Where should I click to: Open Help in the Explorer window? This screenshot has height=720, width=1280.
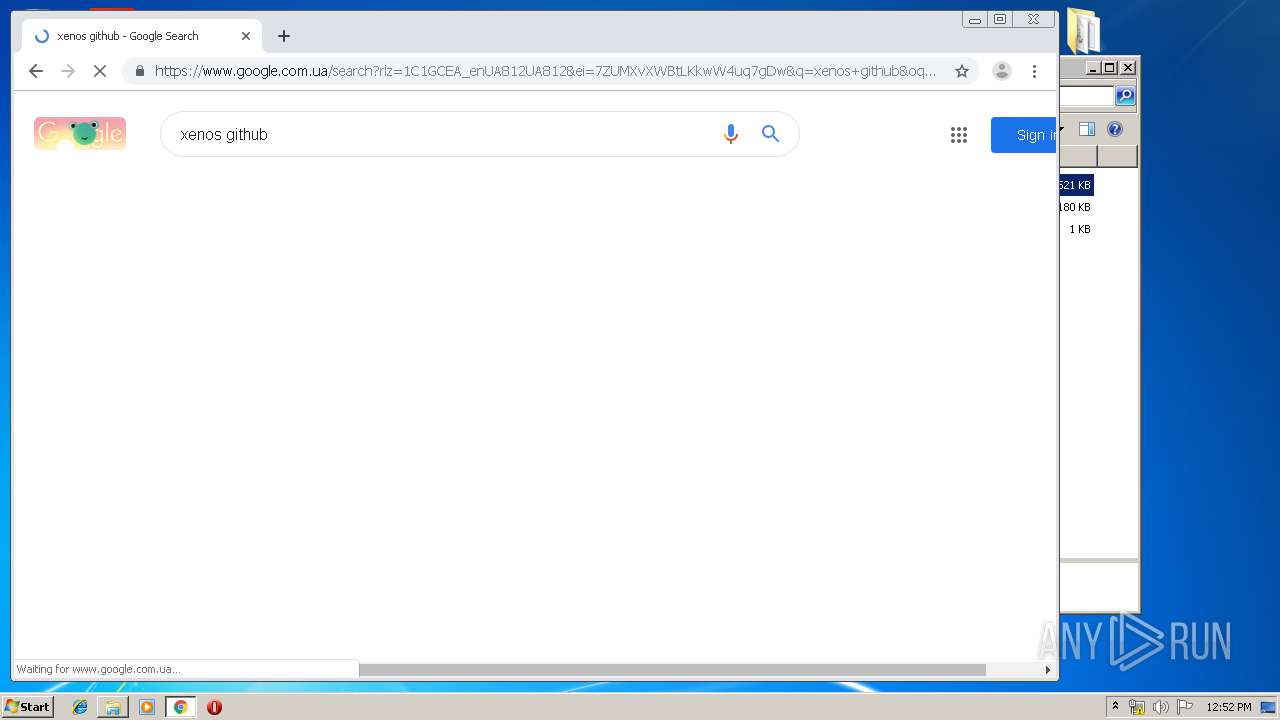(x=1115, y=129)
